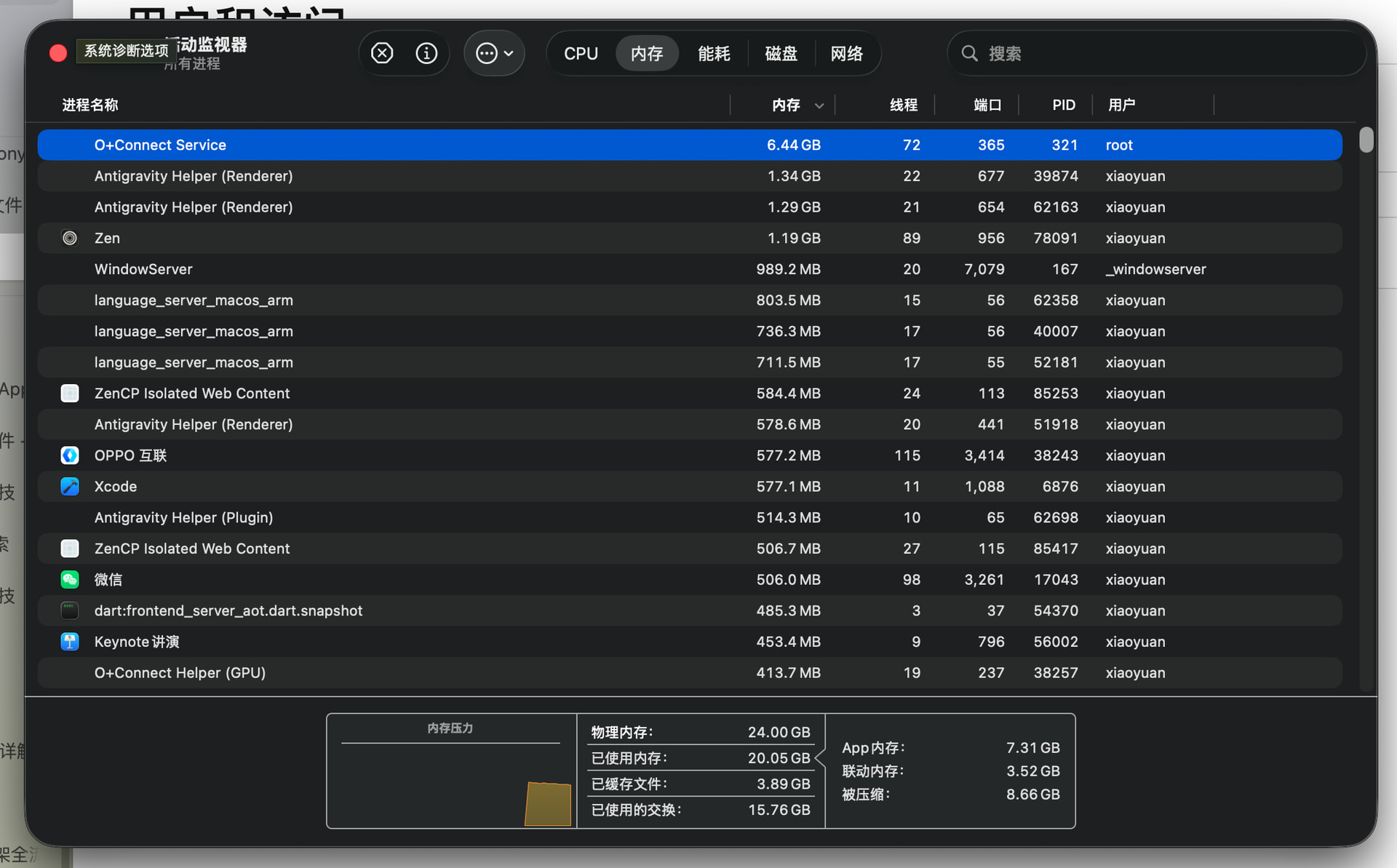This screenshot has height=868, width=1397.
Task: Select the OPPO 互联 app icon
Action: coord(70,455)
